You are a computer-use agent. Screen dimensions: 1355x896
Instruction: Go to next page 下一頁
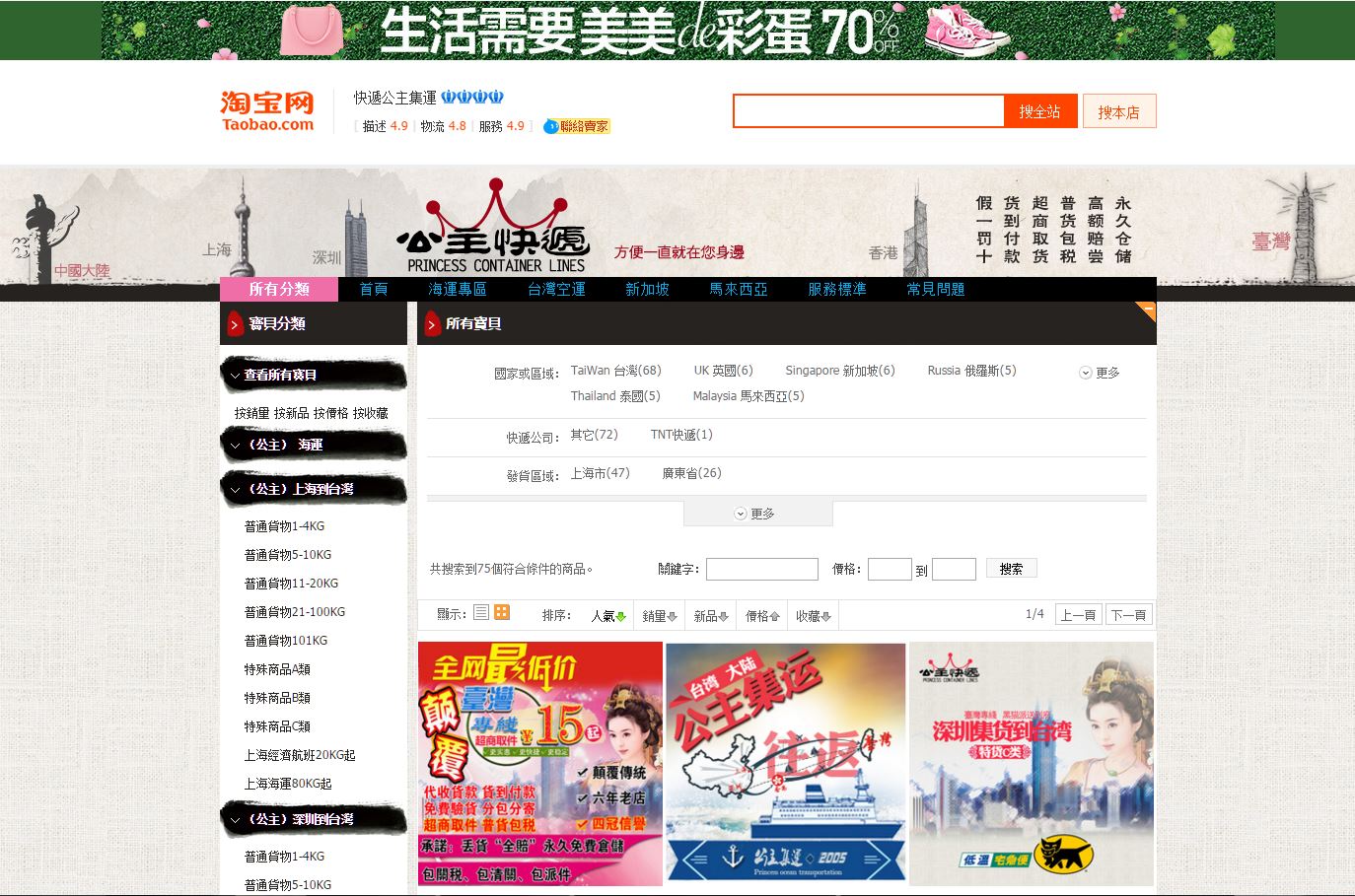click(1128, 614)
